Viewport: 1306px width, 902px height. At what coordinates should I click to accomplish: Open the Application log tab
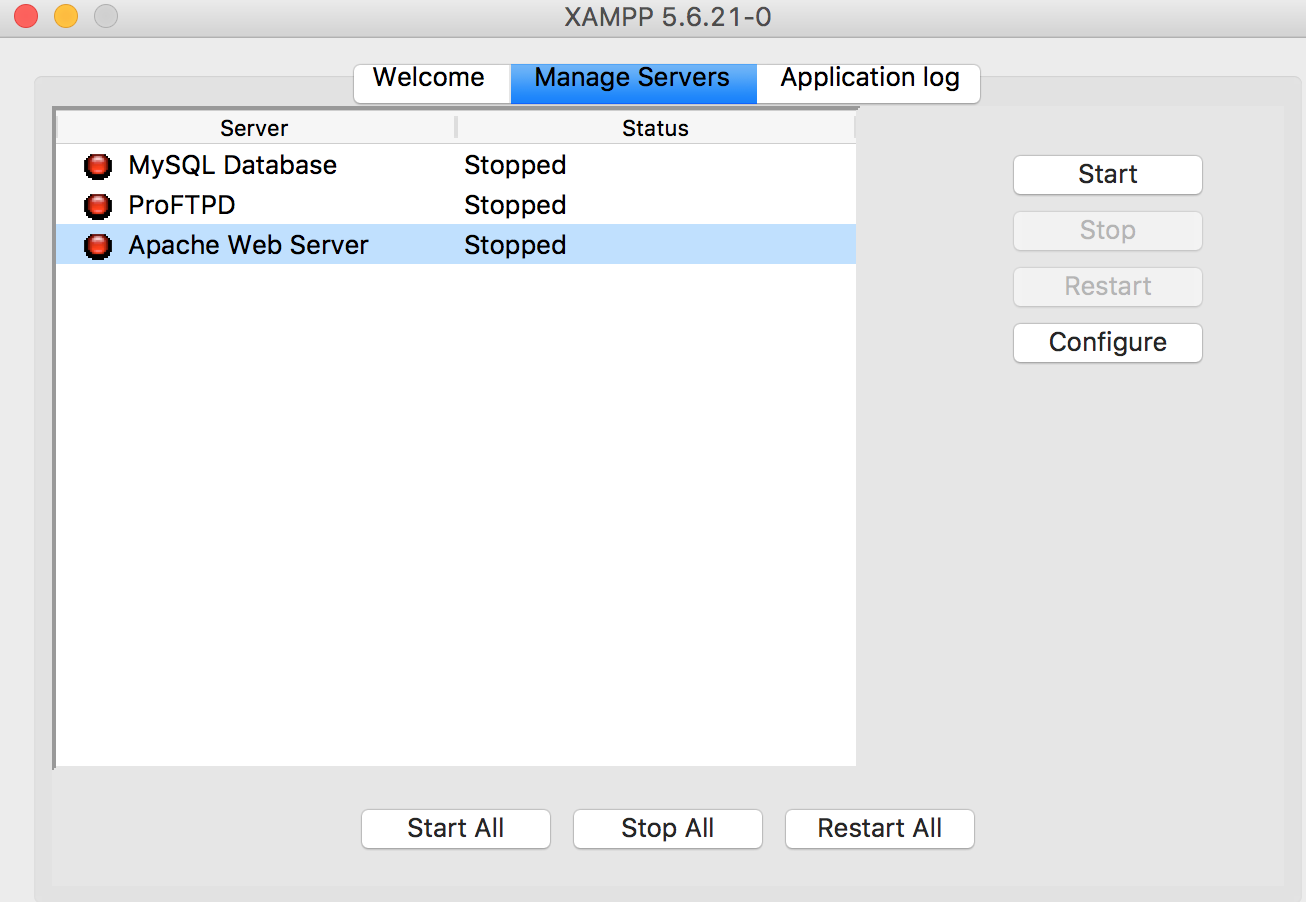869,83
